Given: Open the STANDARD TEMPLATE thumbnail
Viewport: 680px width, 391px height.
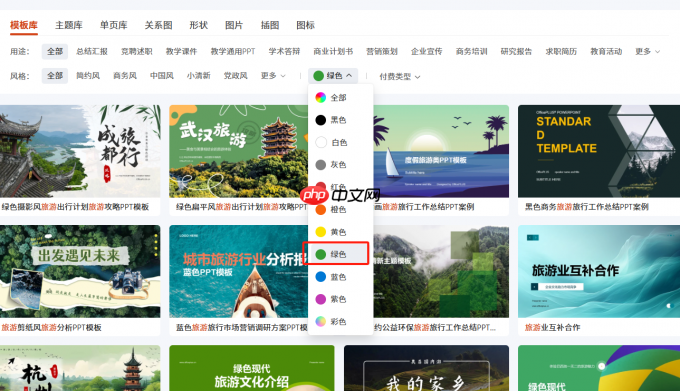Looking at the screenshot, I should click(x=599, y=151).
